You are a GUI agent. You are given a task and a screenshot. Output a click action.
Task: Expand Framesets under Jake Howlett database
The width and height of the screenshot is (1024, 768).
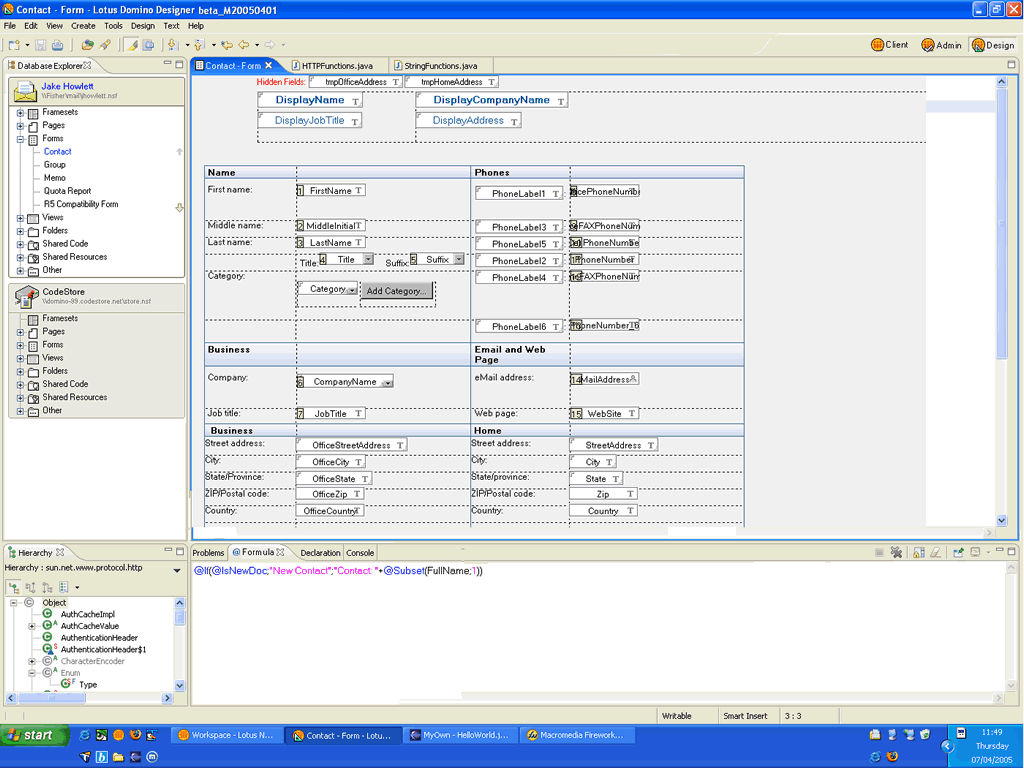[x=20, y=113]
